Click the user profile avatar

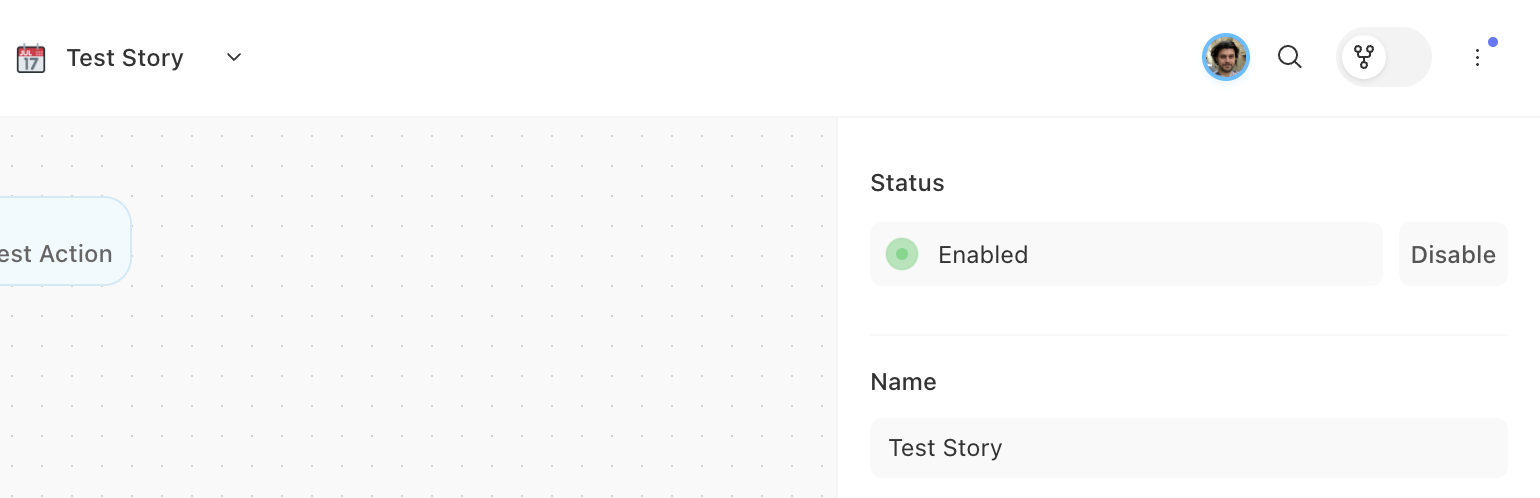1226,57
